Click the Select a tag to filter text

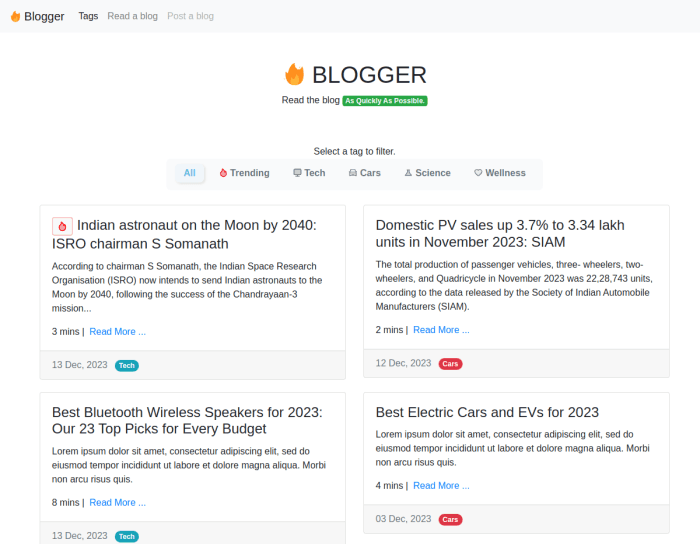point(354,151)
